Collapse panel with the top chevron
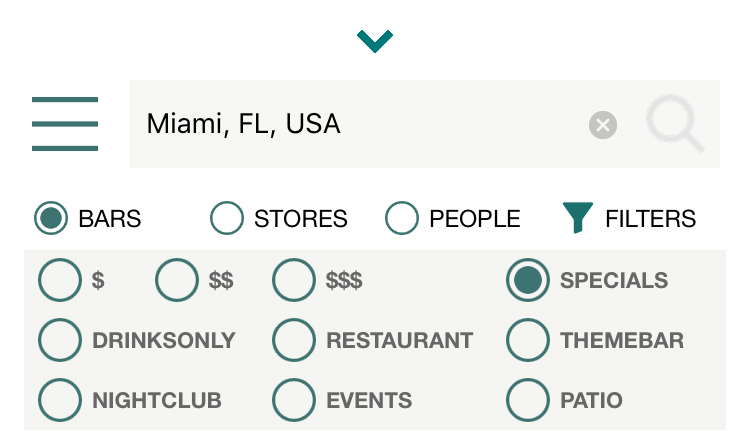The width and height of the screenshot is (750, 431). pyautogui.click(x=375, y=41)
